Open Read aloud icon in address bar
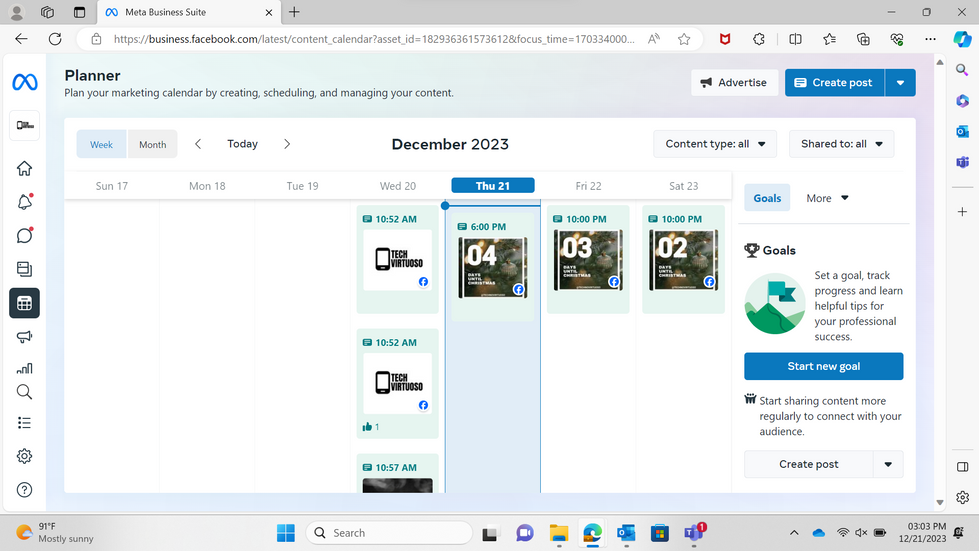The height and width of the screenshot is (551, 979). [654, 39]
